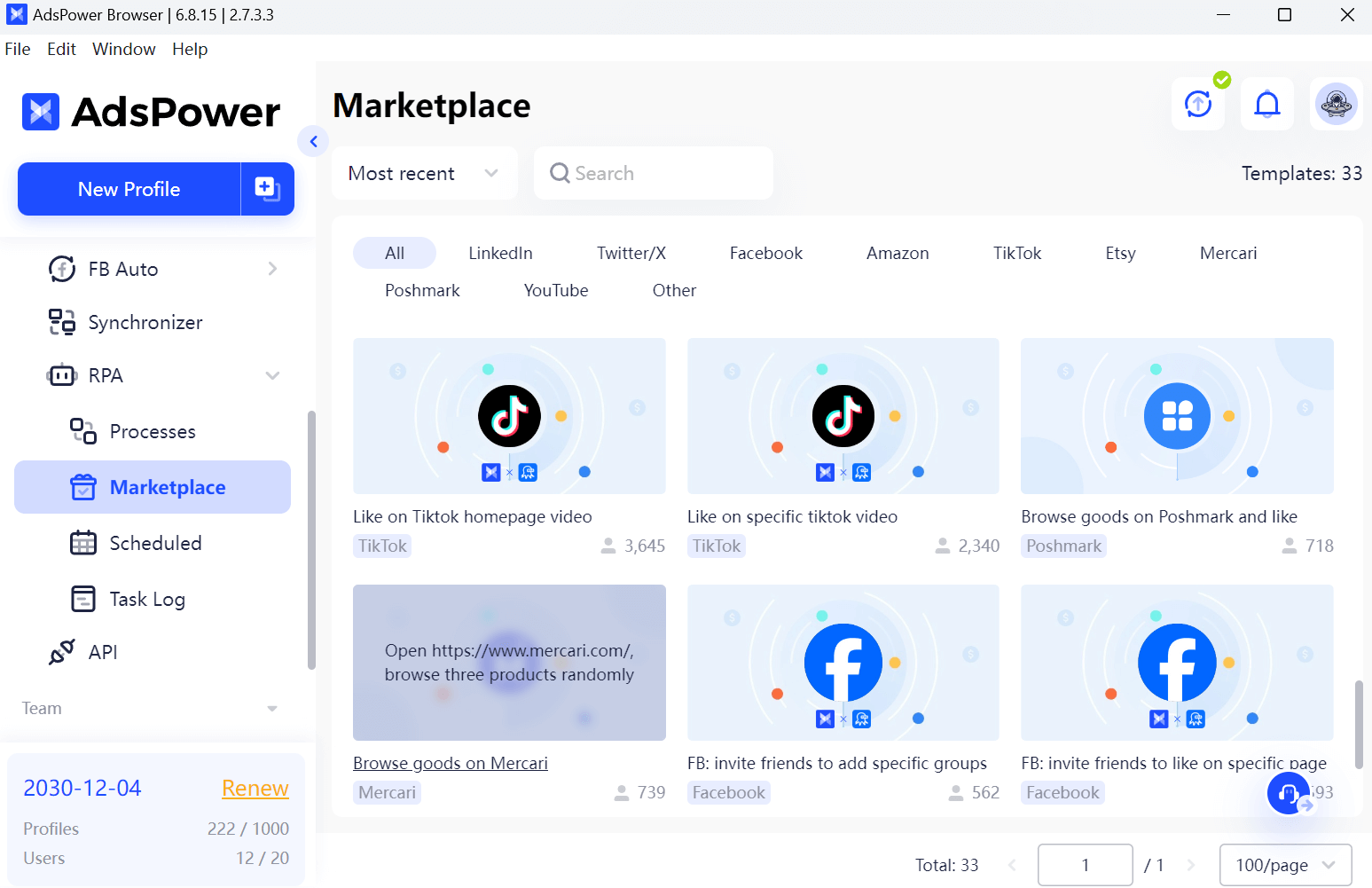The height and width of the screenshot is (888, 1372).
Task: Click the Marketplace store icon in sidebar
Action: coord(83,487)
